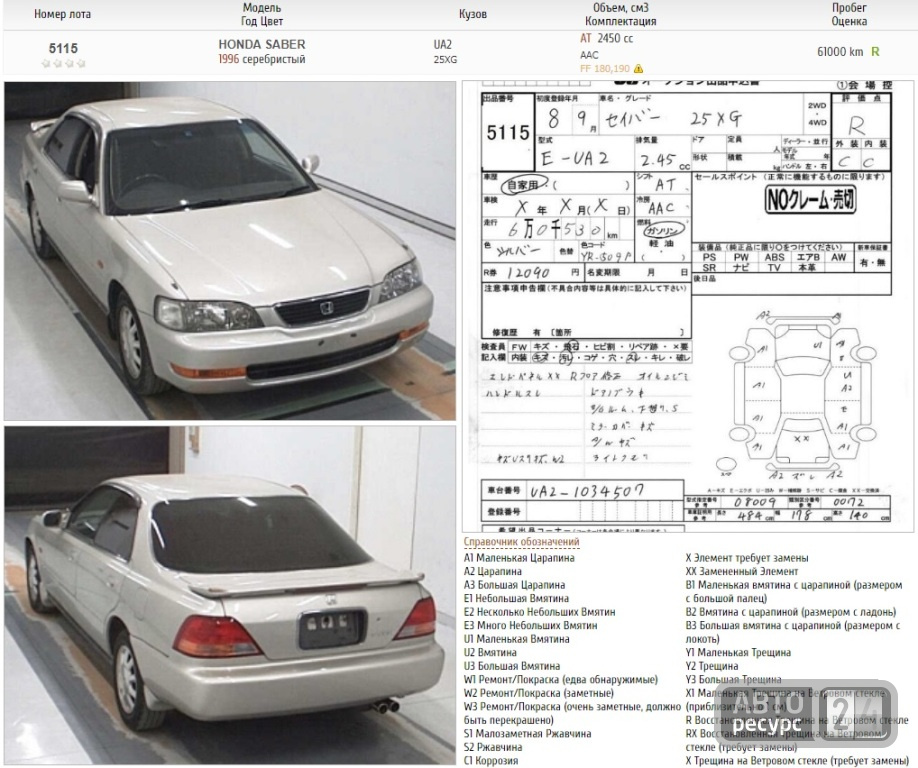Open the auction sheet image
Screen dimensions: 918x768
(x=687, y=306)
